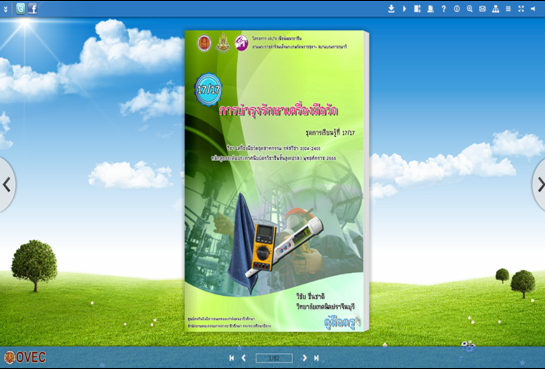Jump to the last page

[x=316, y=358]
